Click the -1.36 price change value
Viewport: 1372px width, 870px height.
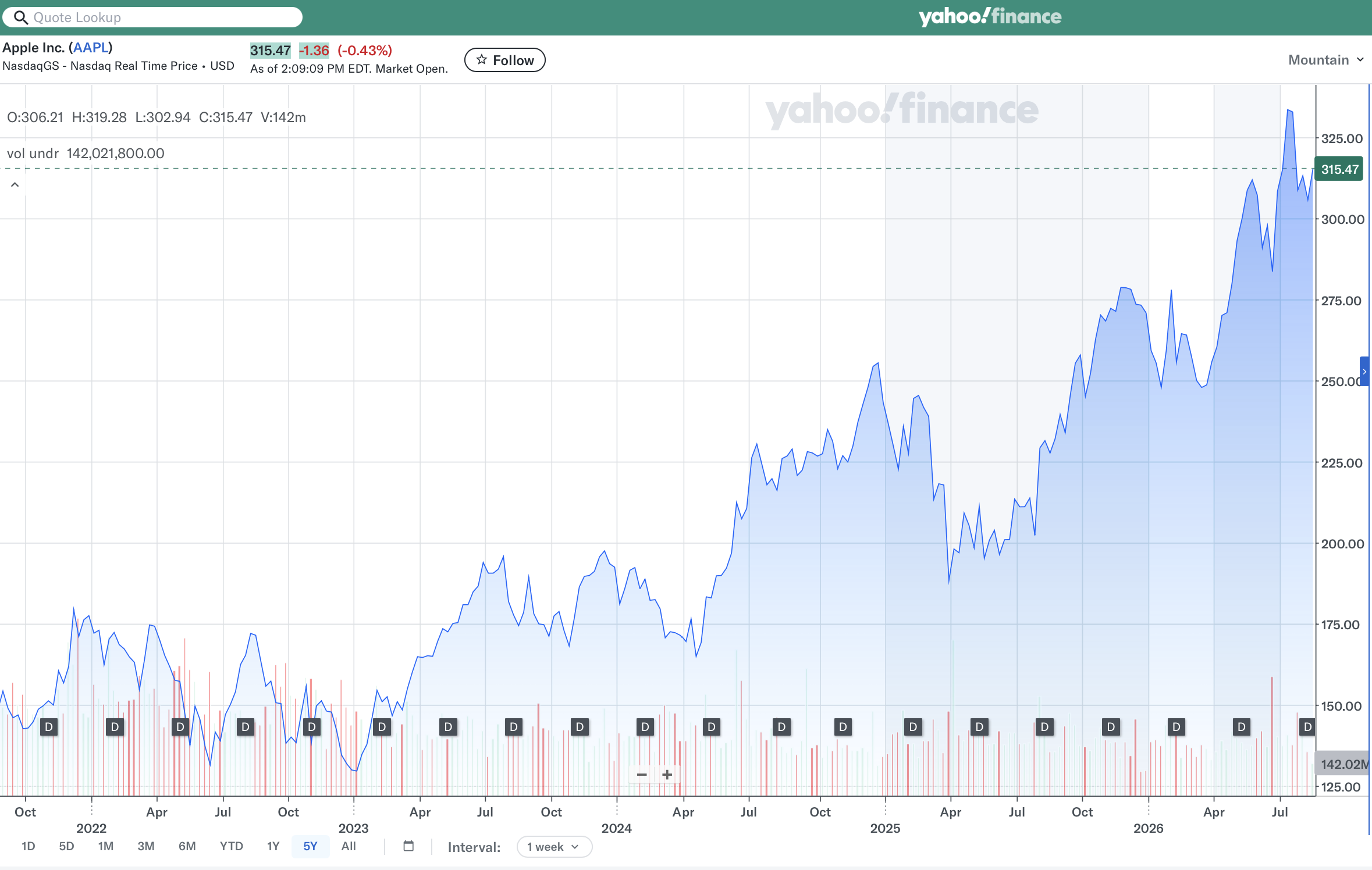coord(314,51)
